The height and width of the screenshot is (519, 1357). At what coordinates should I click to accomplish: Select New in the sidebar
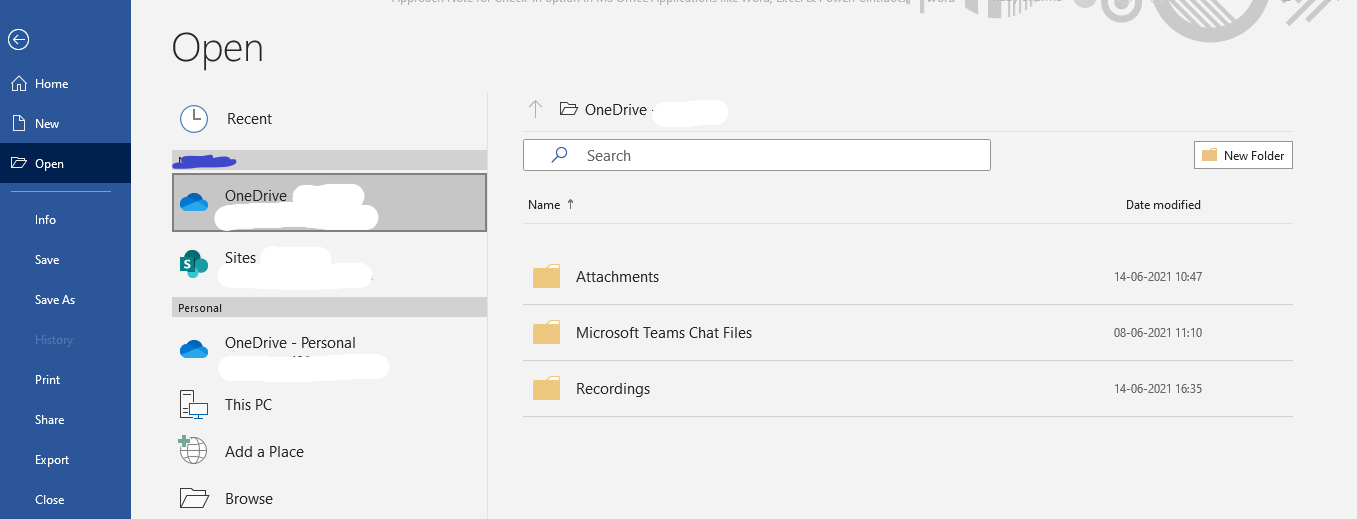click(x=65, y=124)
